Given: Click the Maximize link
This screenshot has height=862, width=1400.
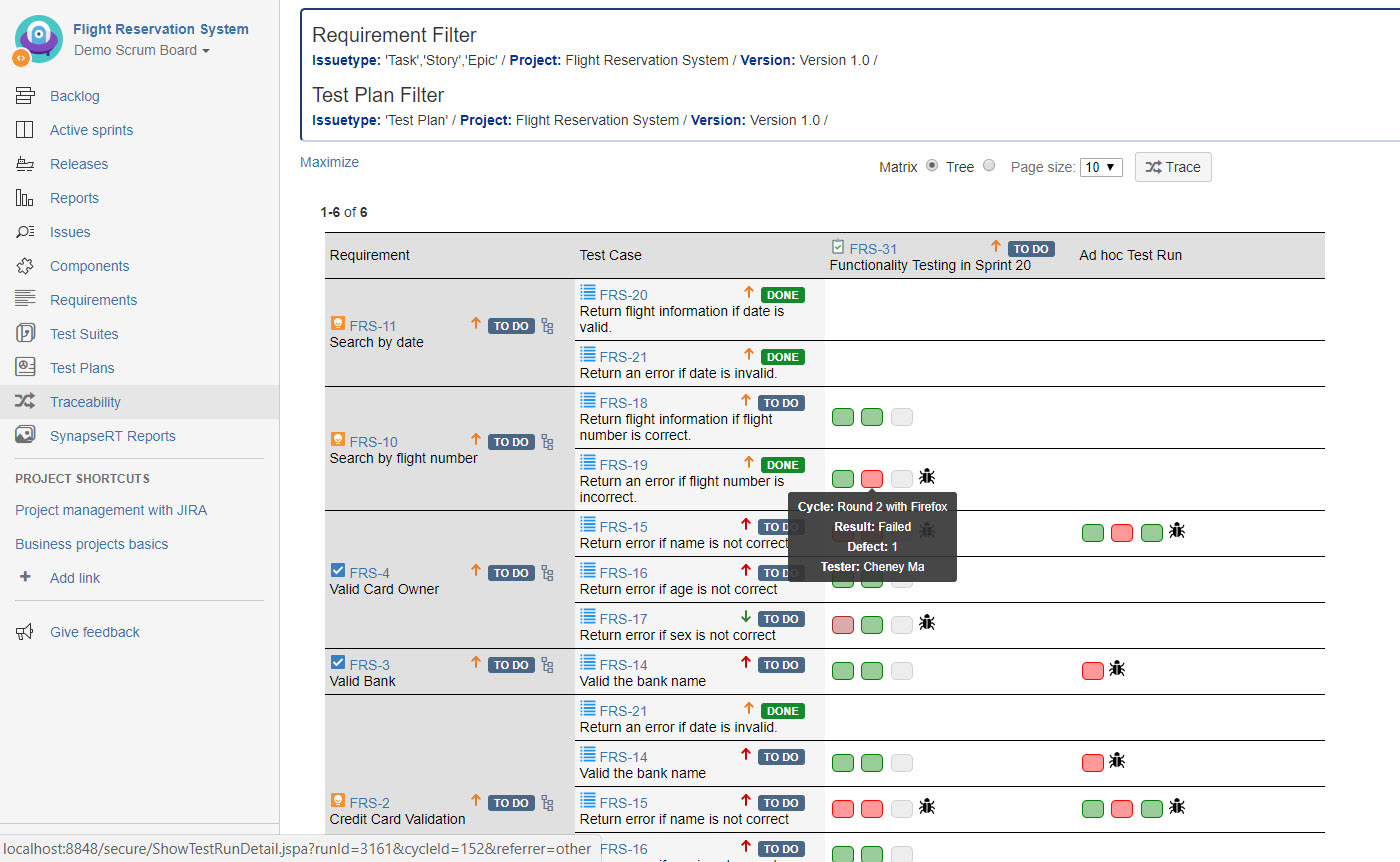Looking at the screenshot, I should [329, 162].
